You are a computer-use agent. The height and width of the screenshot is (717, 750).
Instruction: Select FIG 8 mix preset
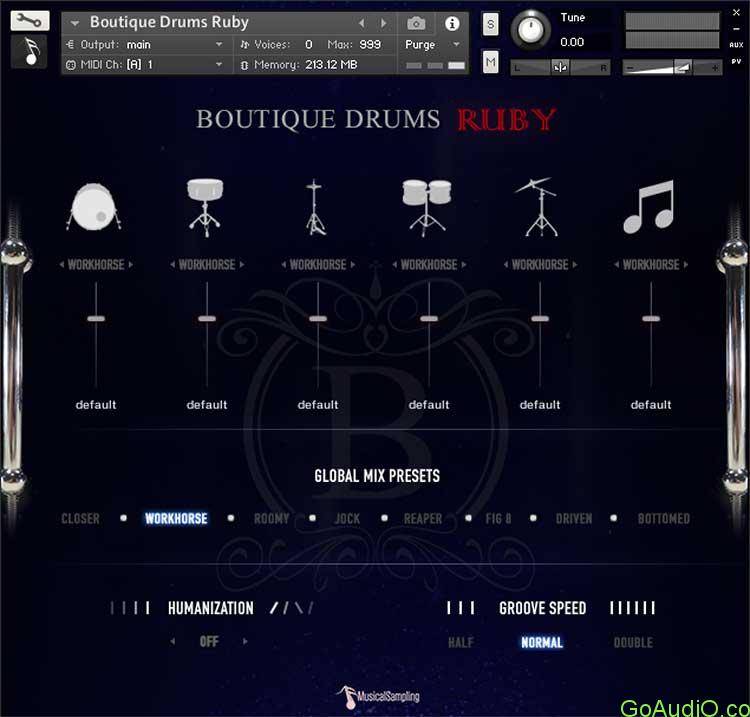tap(498, 518)
